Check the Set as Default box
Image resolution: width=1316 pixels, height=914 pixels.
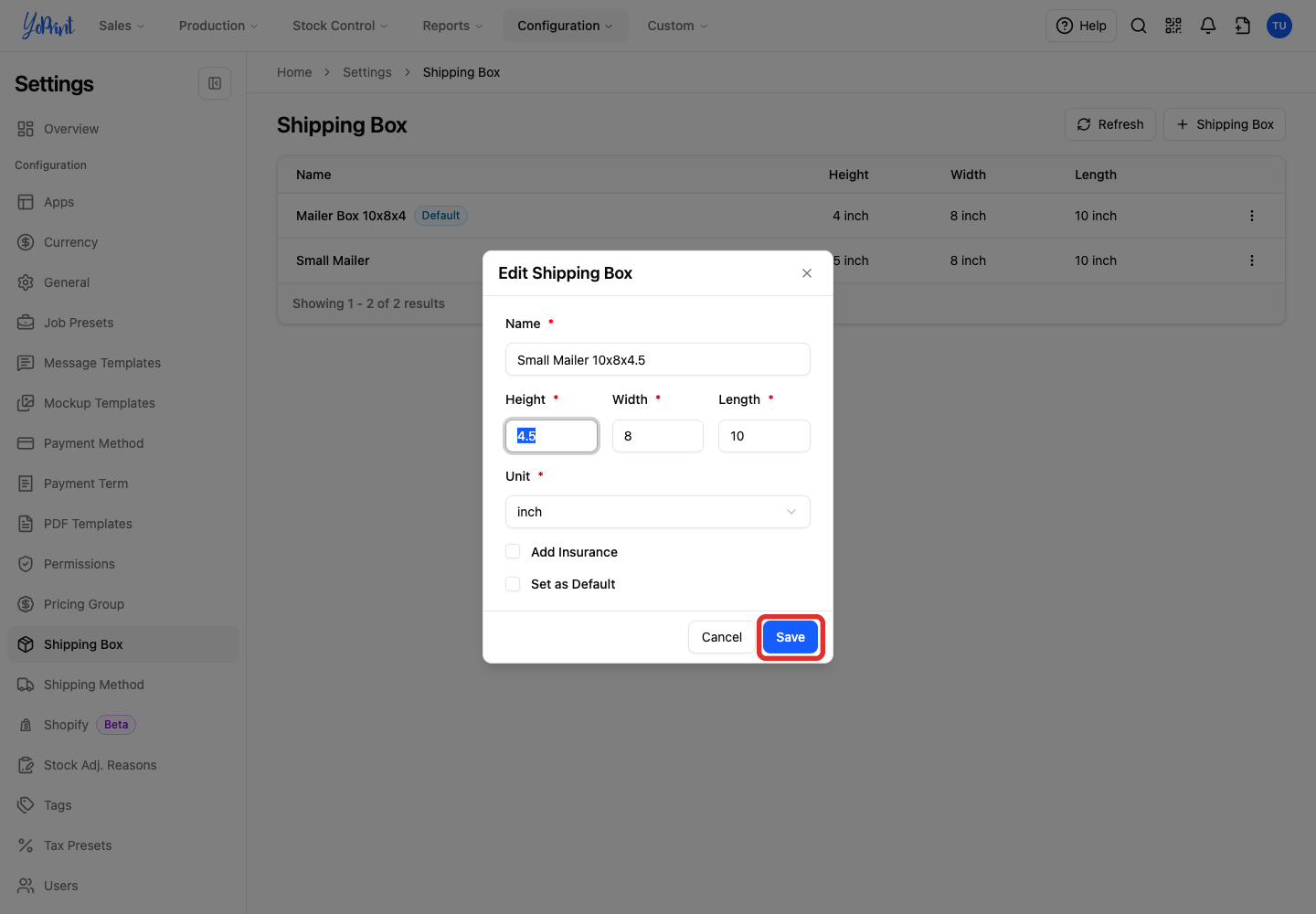[x=513, y=583]
